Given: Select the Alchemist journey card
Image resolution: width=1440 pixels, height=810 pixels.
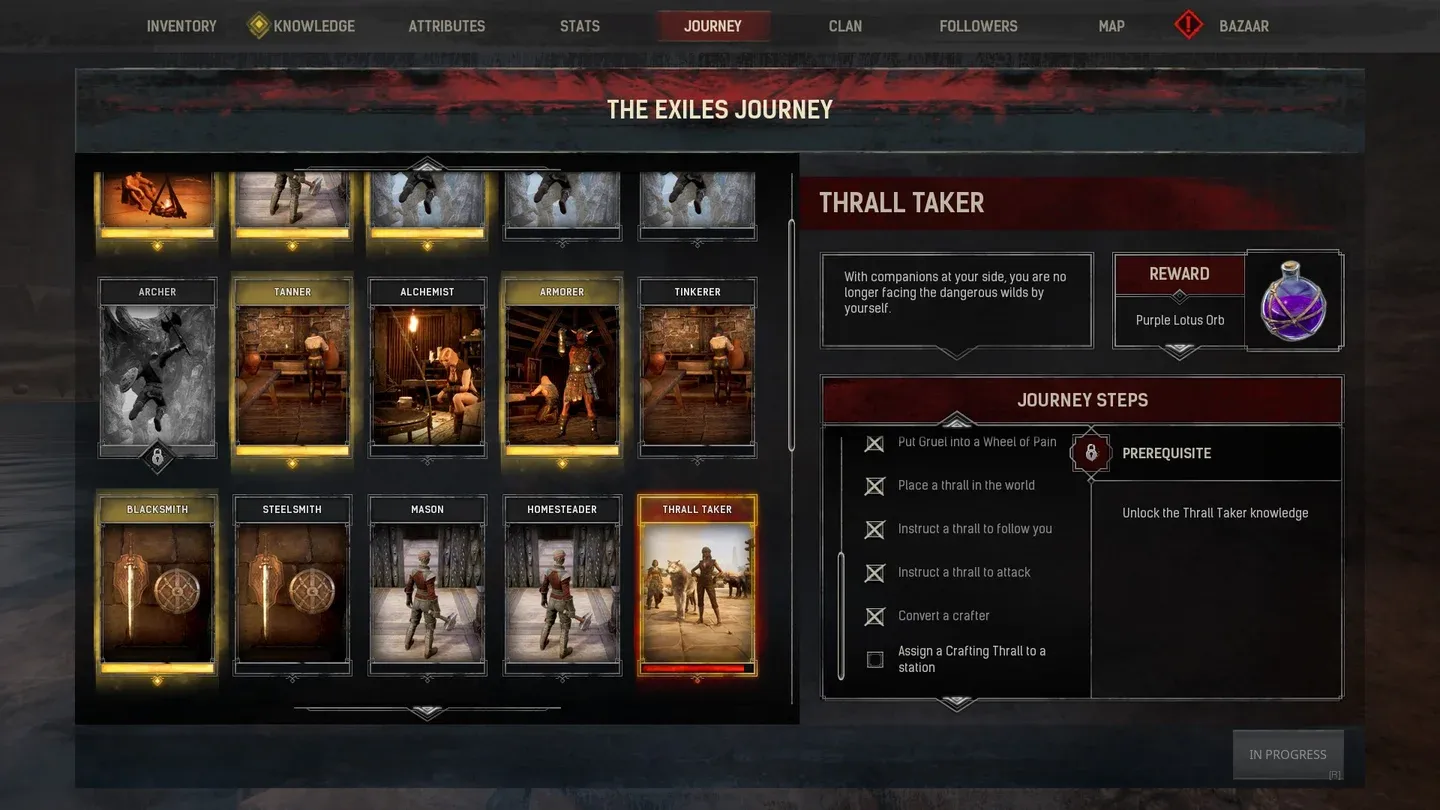Looking at the screenshot, I should coord(427,368).
